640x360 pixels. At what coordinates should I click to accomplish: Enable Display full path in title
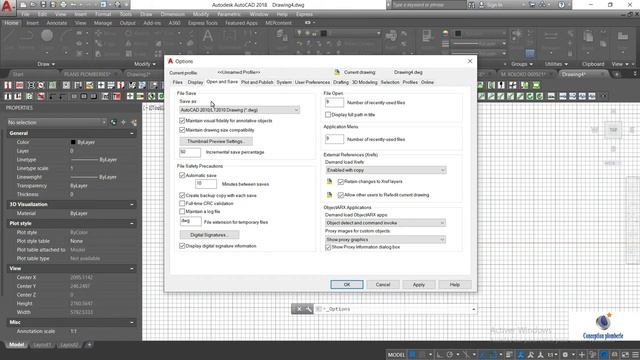click(328, 115)
